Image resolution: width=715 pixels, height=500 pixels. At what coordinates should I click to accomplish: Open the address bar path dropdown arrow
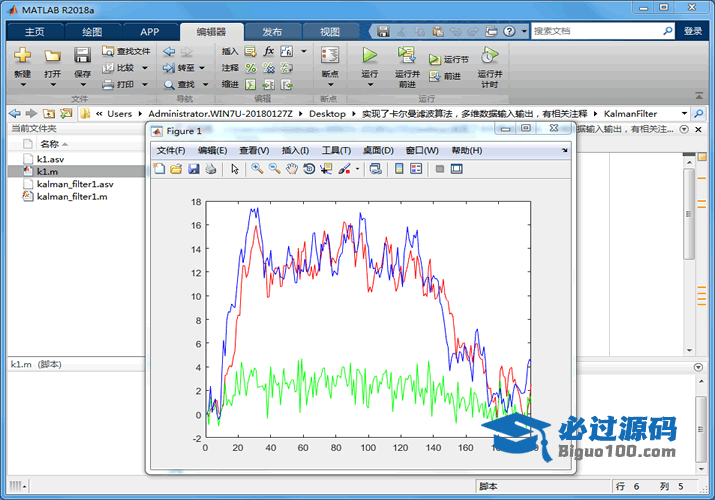(684, 113)
